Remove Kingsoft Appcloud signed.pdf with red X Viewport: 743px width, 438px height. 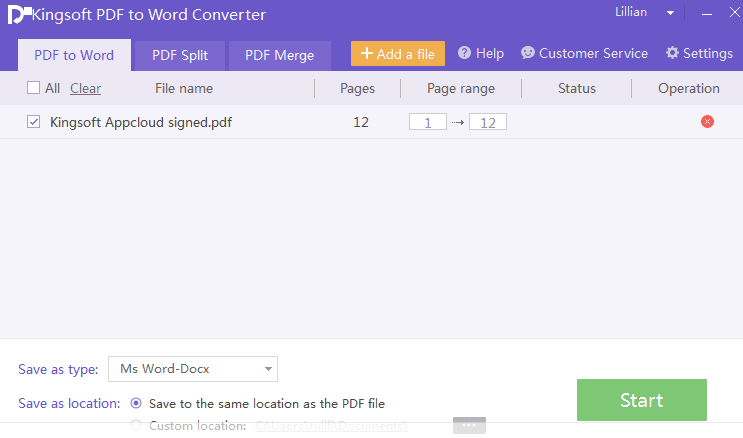pyautogui.click(x=707, y=122)
